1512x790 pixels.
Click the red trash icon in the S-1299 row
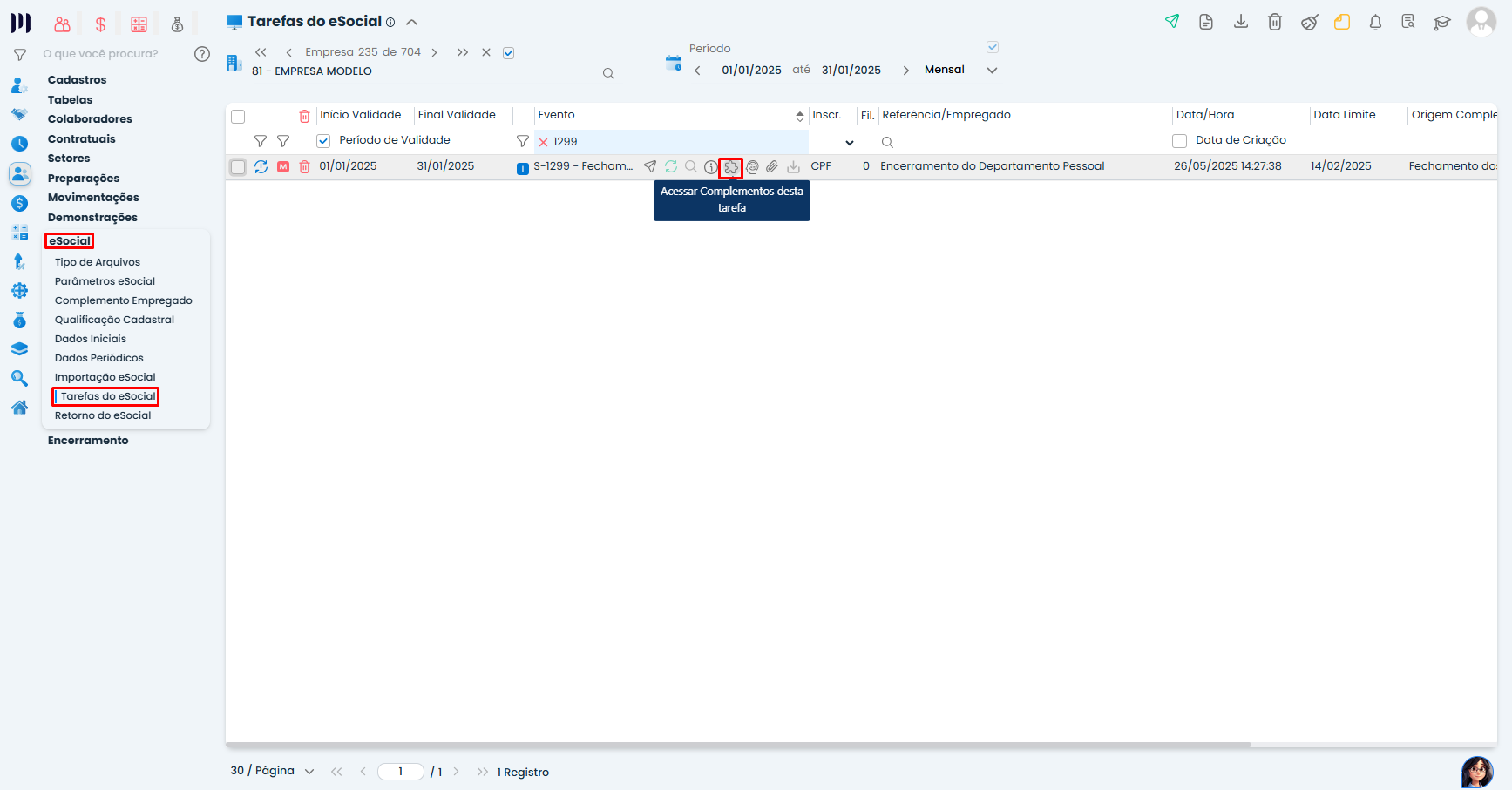304,166
